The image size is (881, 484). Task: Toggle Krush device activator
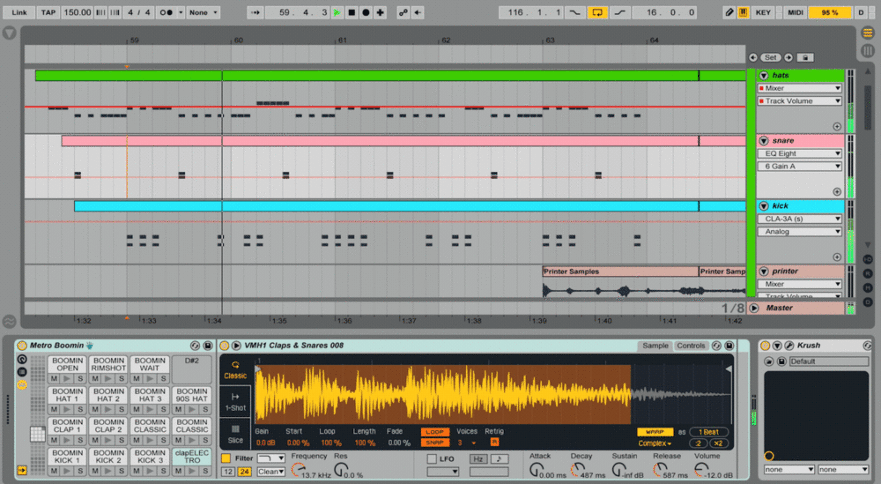(765, 345)
